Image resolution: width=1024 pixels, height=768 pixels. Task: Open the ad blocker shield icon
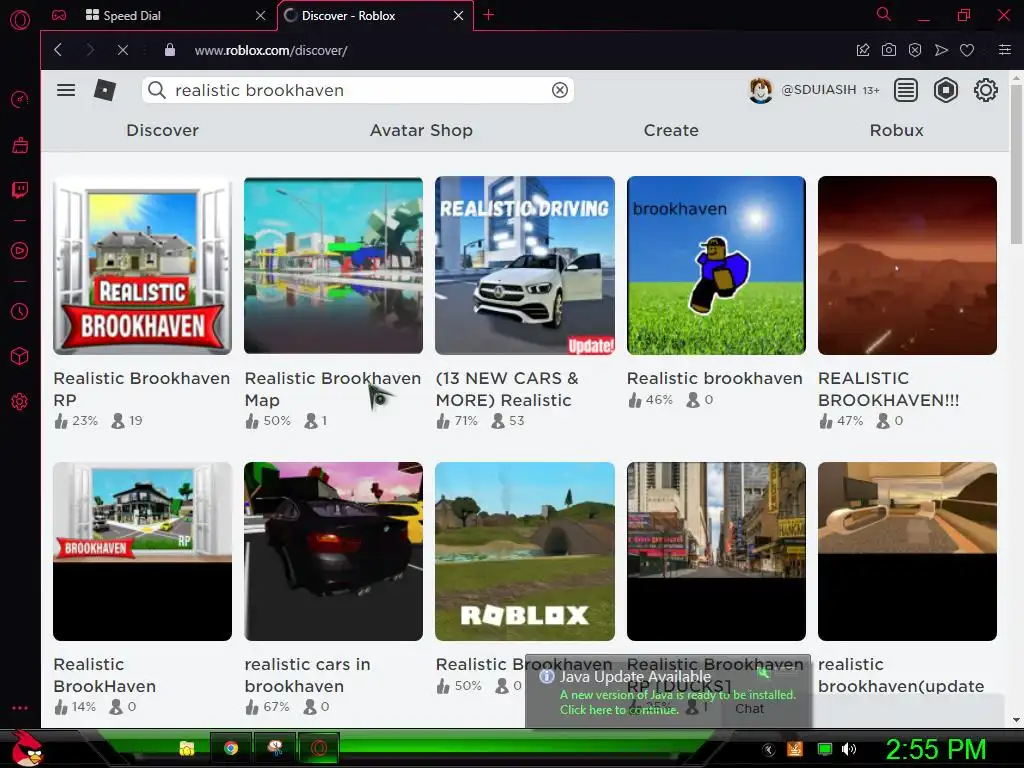[915, 50]
